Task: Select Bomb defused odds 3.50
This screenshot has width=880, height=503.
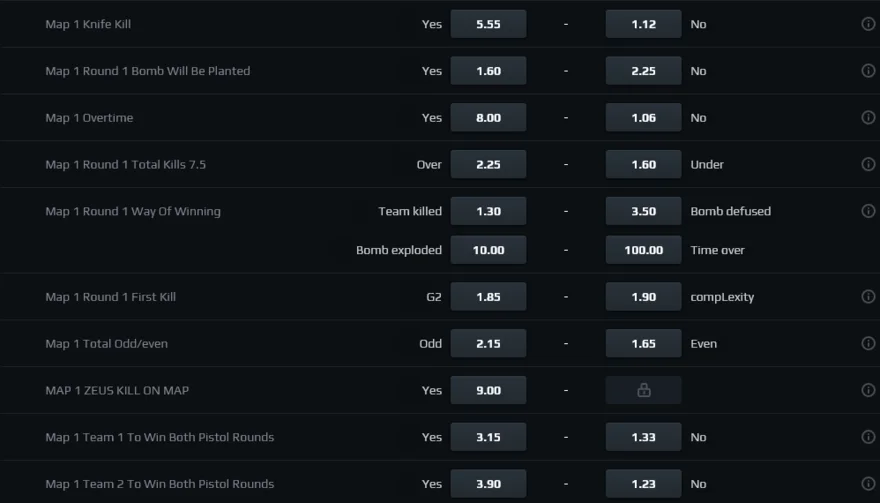Action: tap(643, 211)
